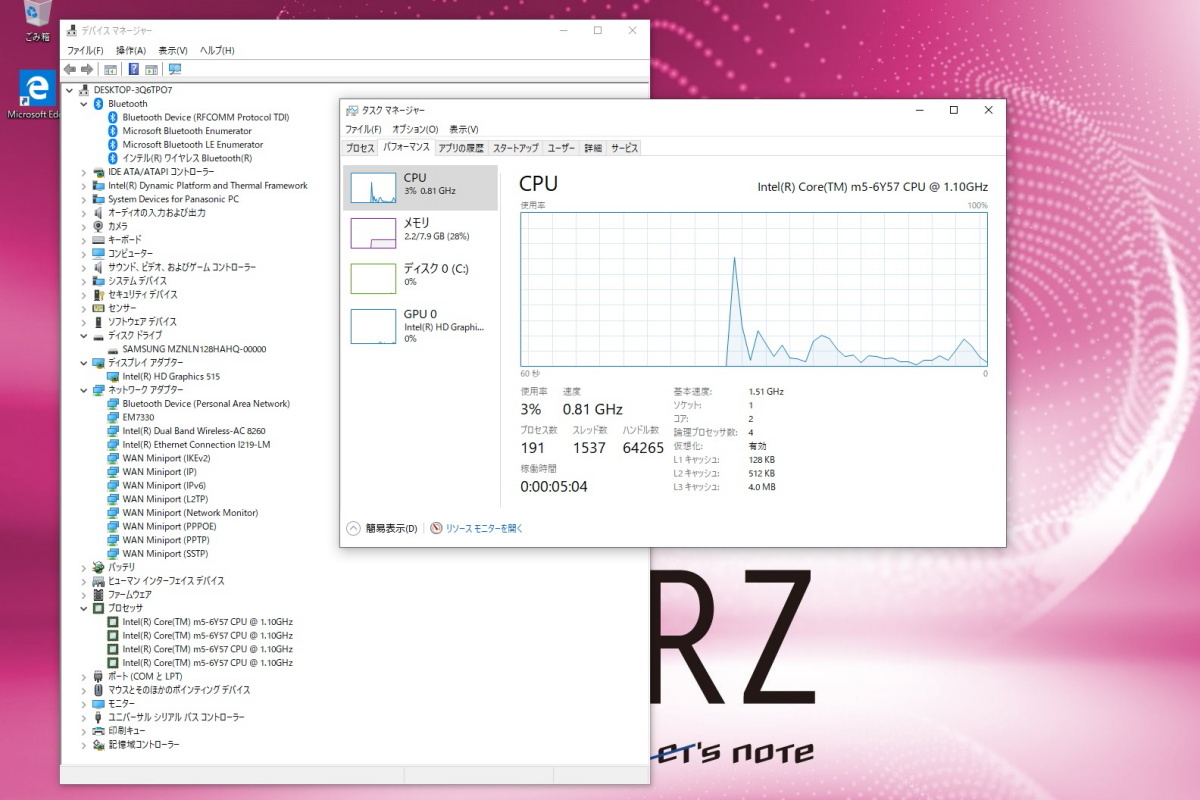The width and height of the screenshot is (1200, 800).
Task: Click the リソース モニター icon in Task Manager
Action: [436, 528]
